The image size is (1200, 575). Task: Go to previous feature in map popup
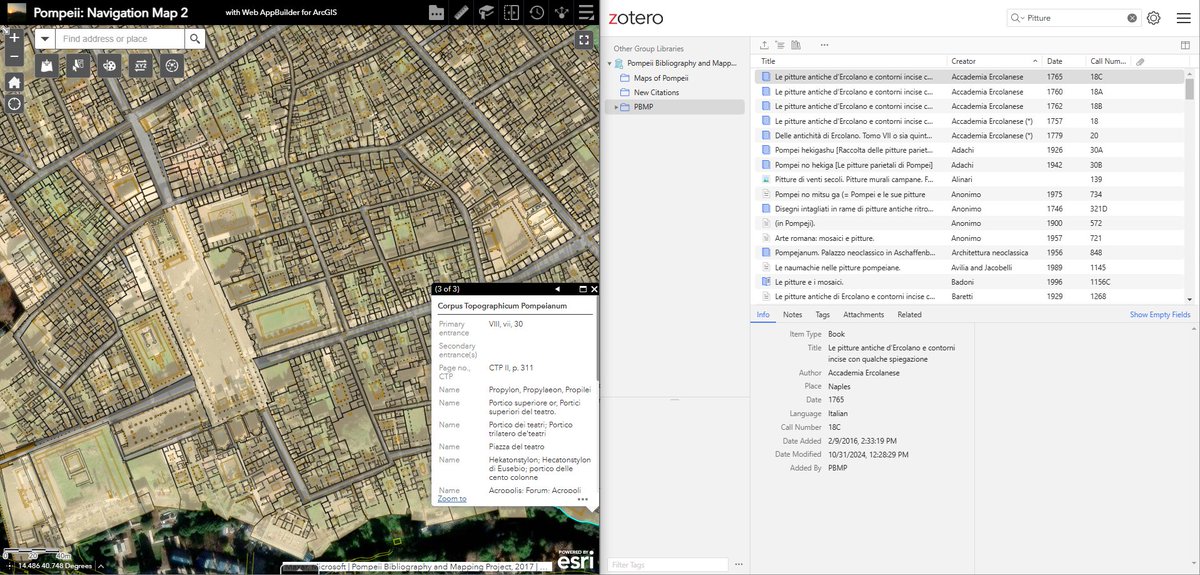[x=557, y=289]
